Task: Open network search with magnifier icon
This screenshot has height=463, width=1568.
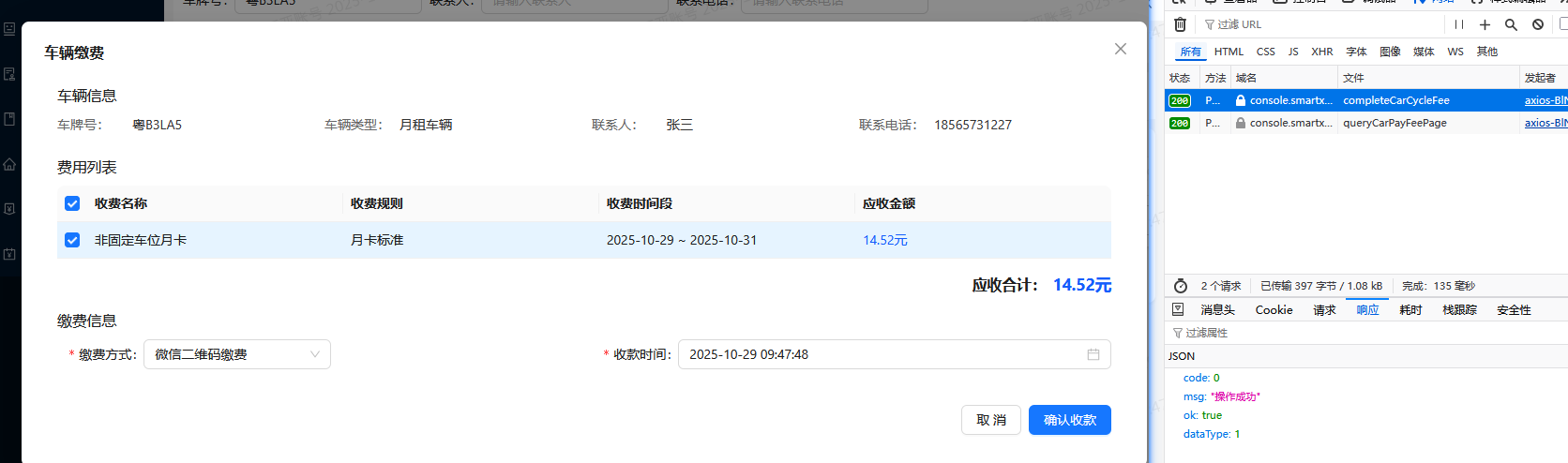Action: (x=1511, y=24)
